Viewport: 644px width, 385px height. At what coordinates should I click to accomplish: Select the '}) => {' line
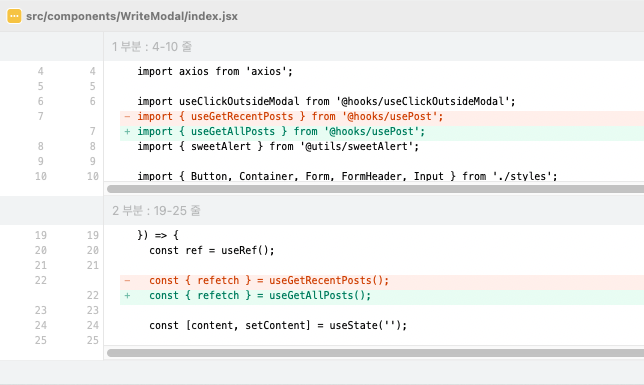tap(158, 235)
